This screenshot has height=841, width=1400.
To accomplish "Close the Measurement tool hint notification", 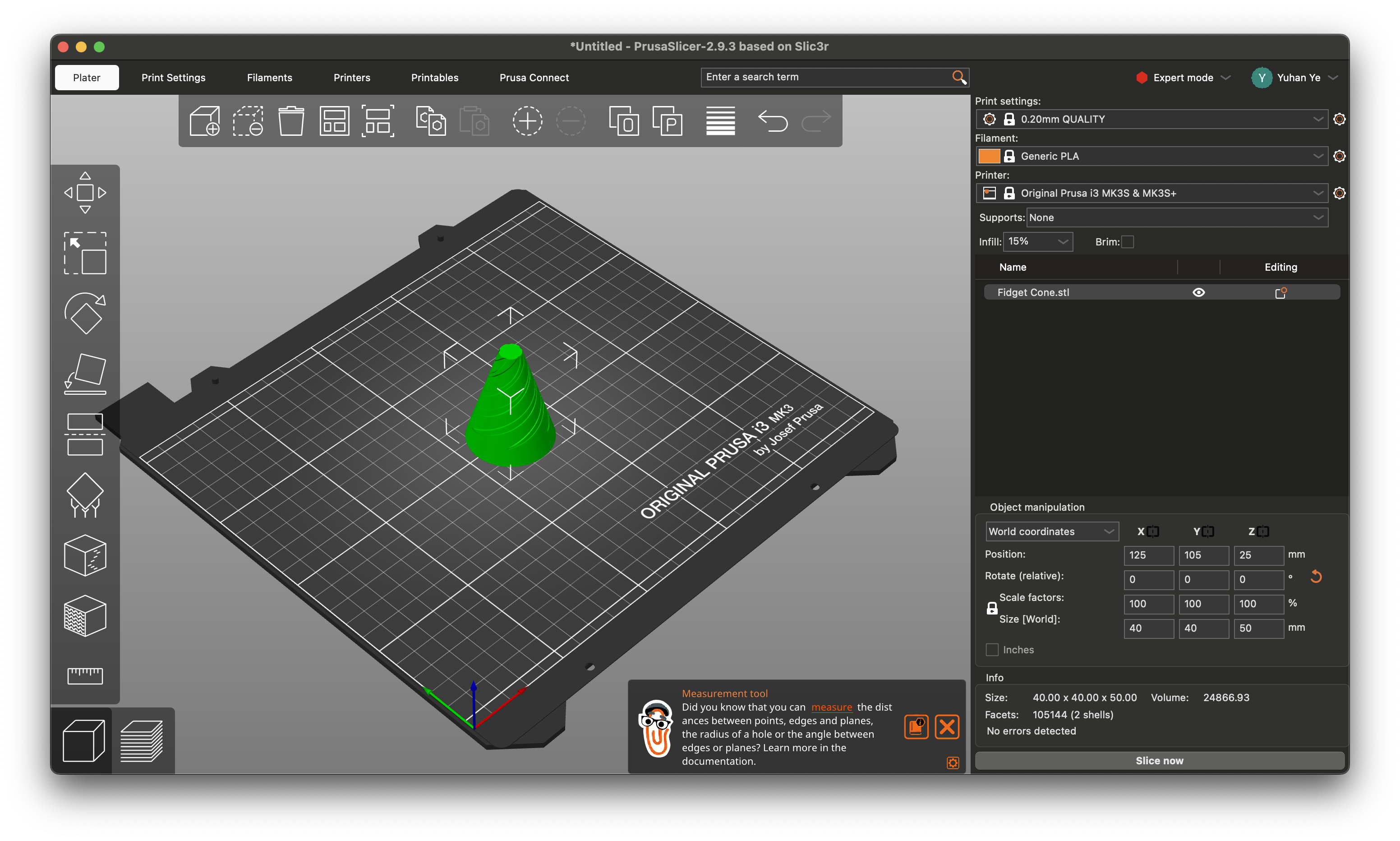I will pyautogui.click(x=947, y=727).
